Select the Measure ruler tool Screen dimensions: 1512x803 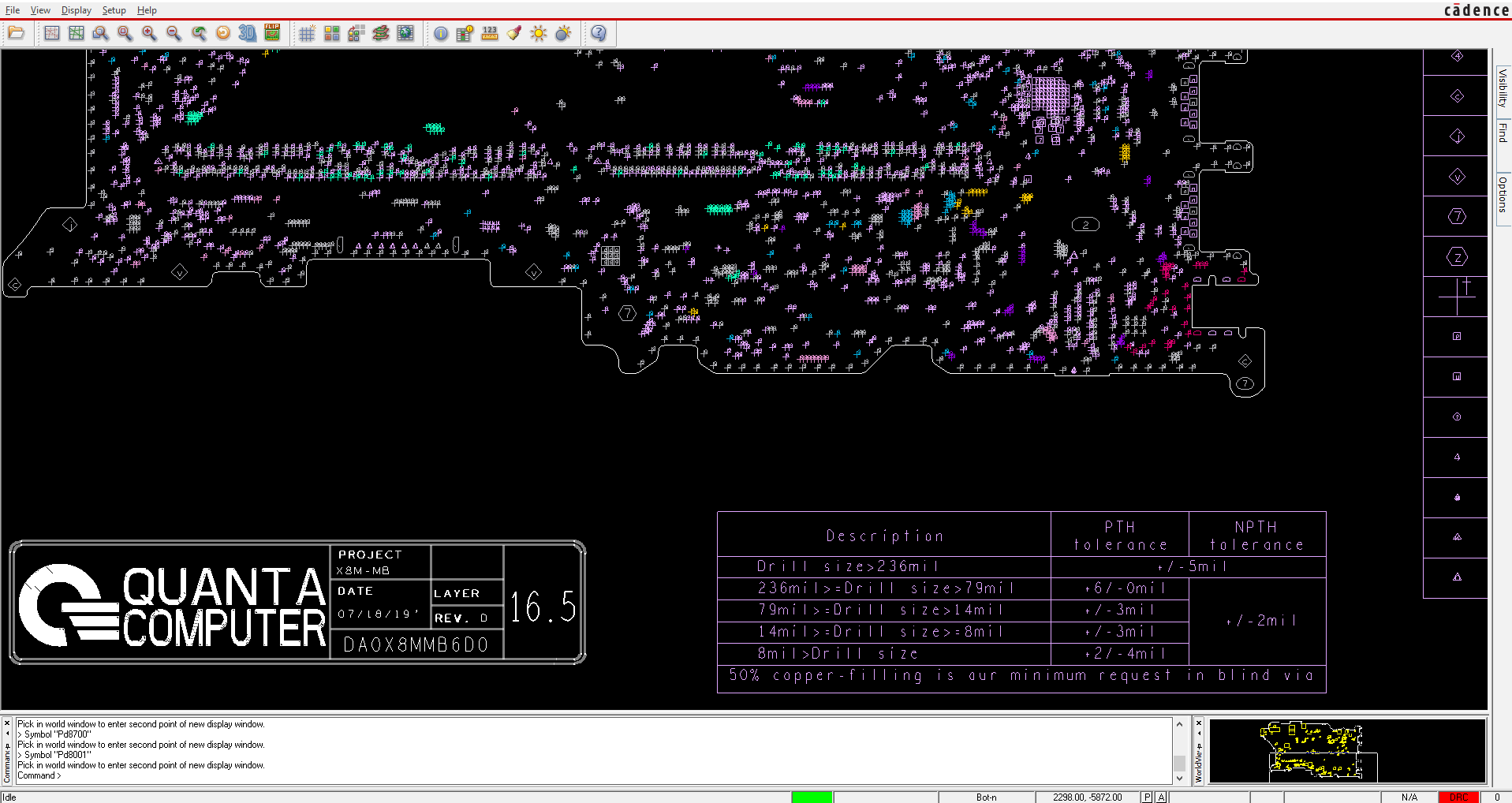coord(490,33)
